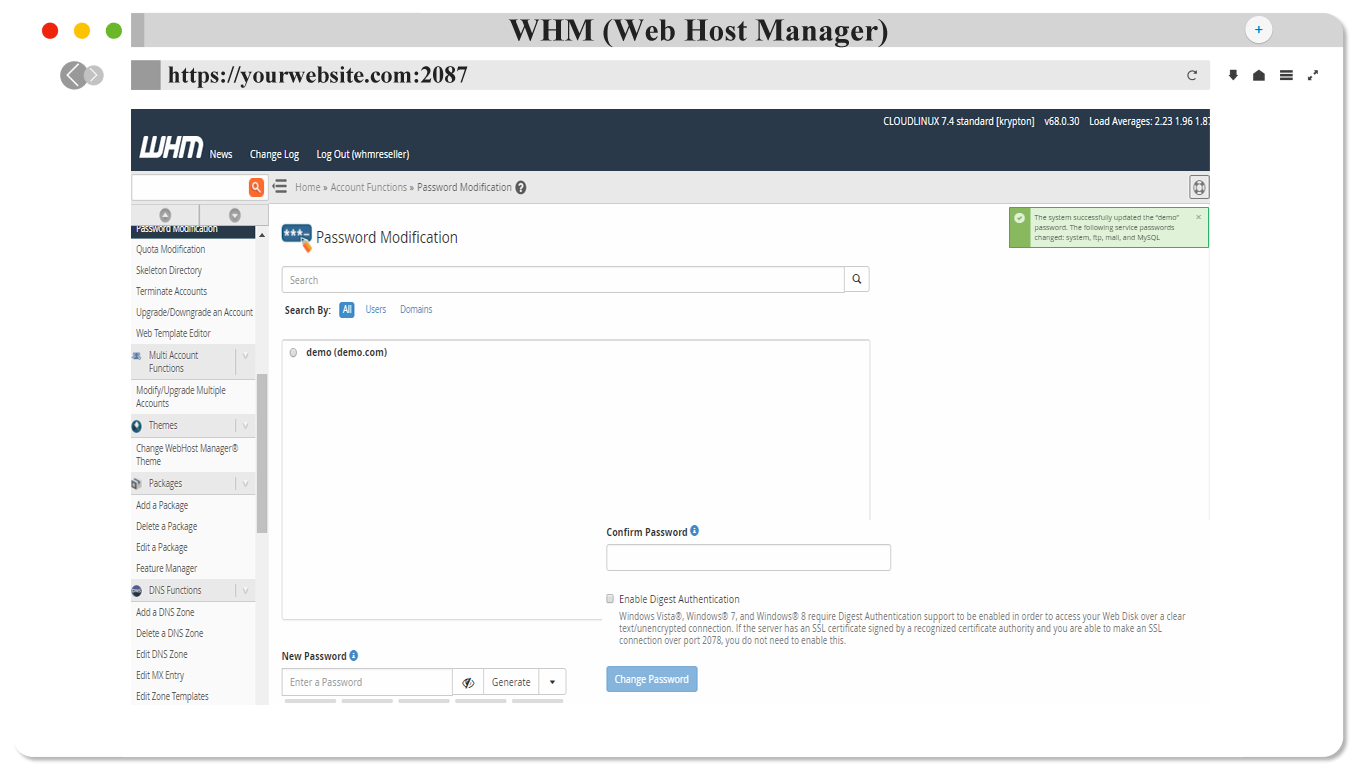Image resolution: width=1362 pixels, height=769 pixels.
Task: Click the Account Functions breadcrumb link
Action: [x=369, y=187]
